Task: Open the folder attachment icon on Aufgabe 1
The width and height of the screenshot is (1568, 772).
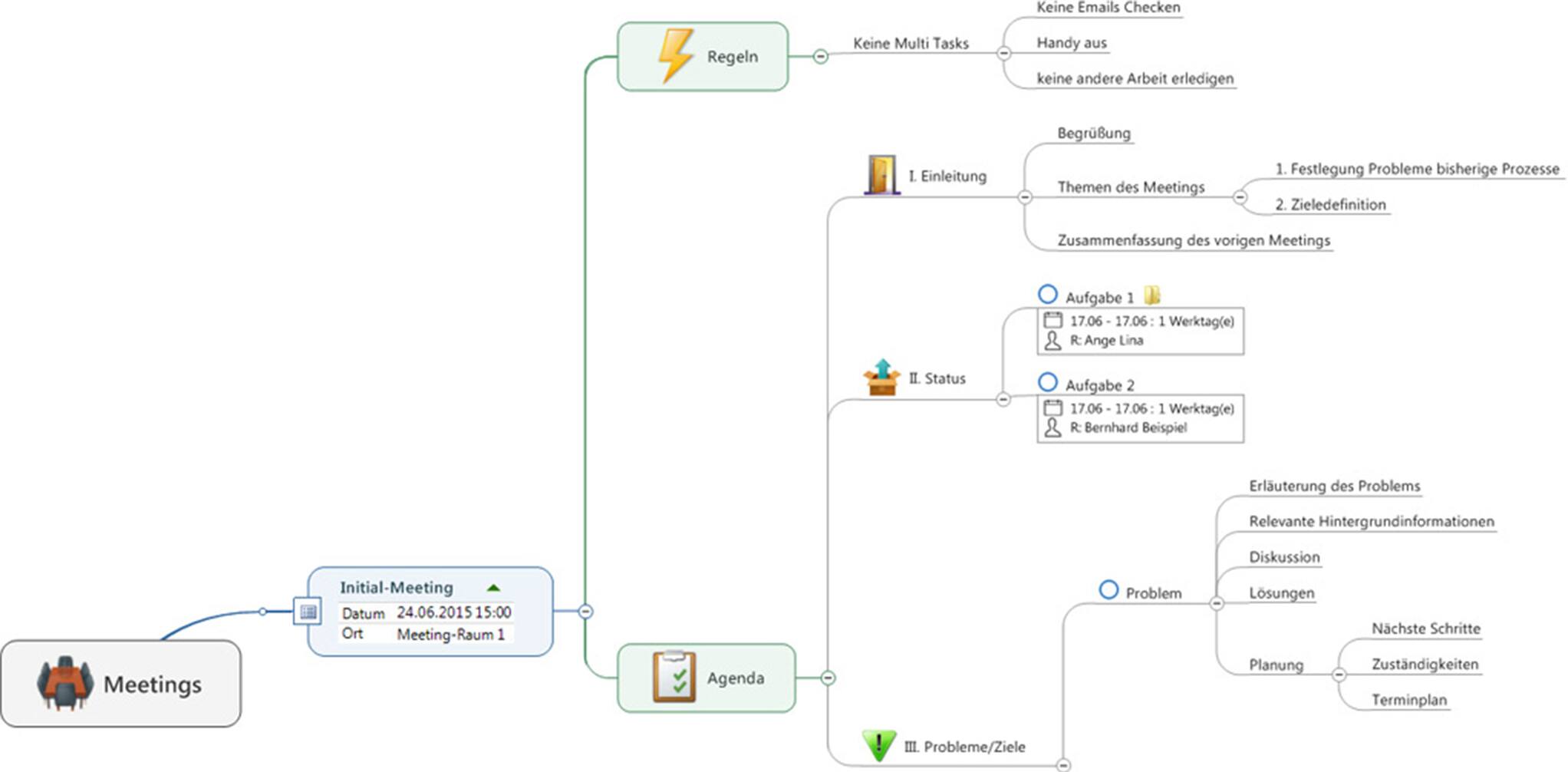Action: click(x=1151, y=295)
